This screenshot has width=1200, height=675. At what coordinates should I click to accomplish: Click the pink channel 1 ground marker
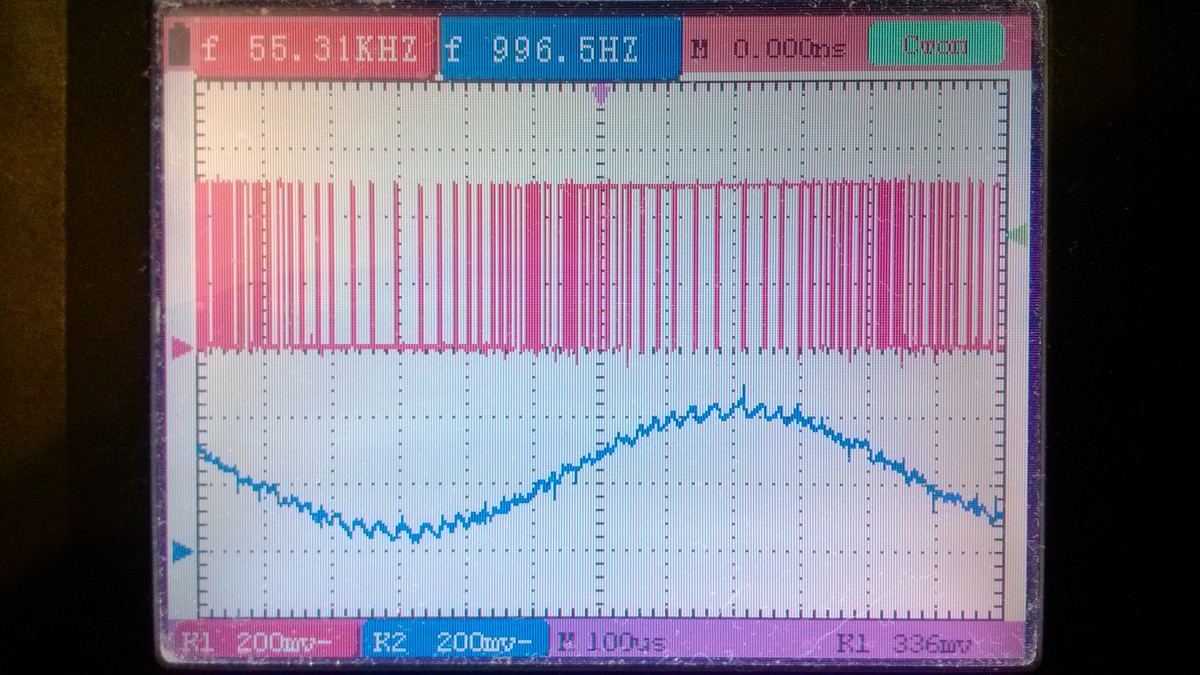(x=182, y=348)
